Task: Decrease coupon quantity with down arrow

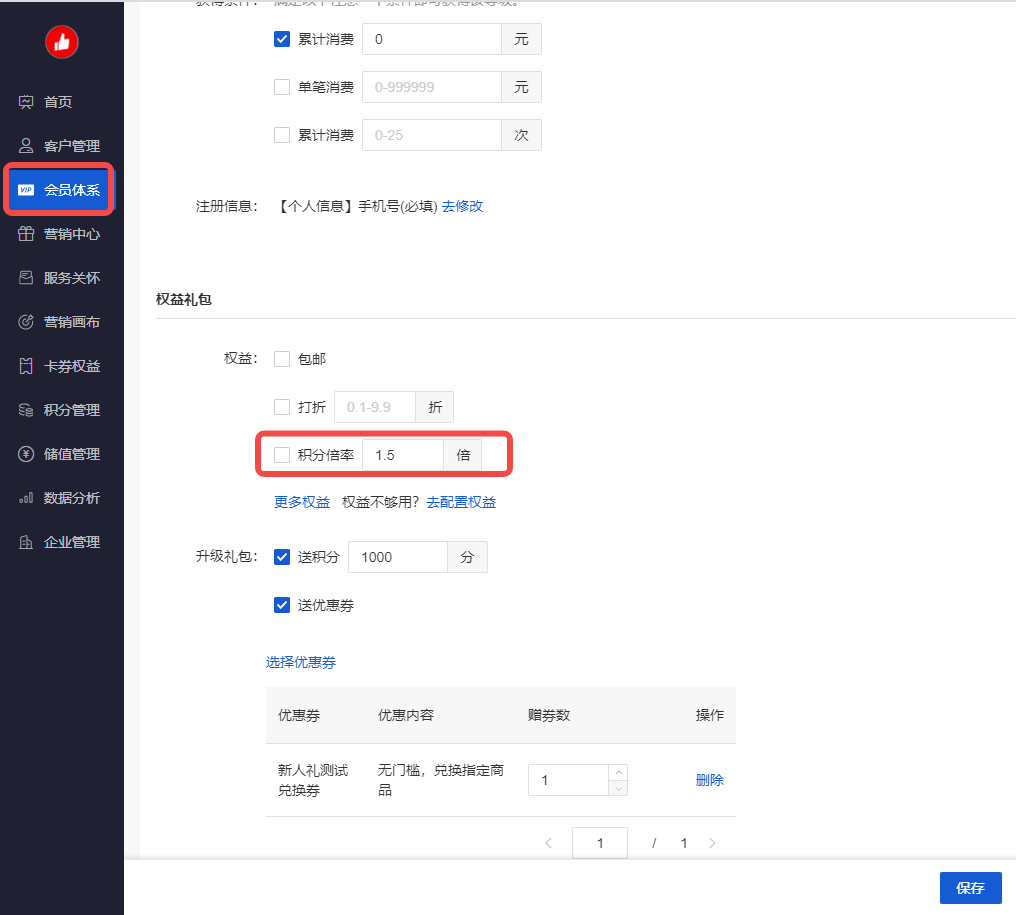Action: pos(618,788)
